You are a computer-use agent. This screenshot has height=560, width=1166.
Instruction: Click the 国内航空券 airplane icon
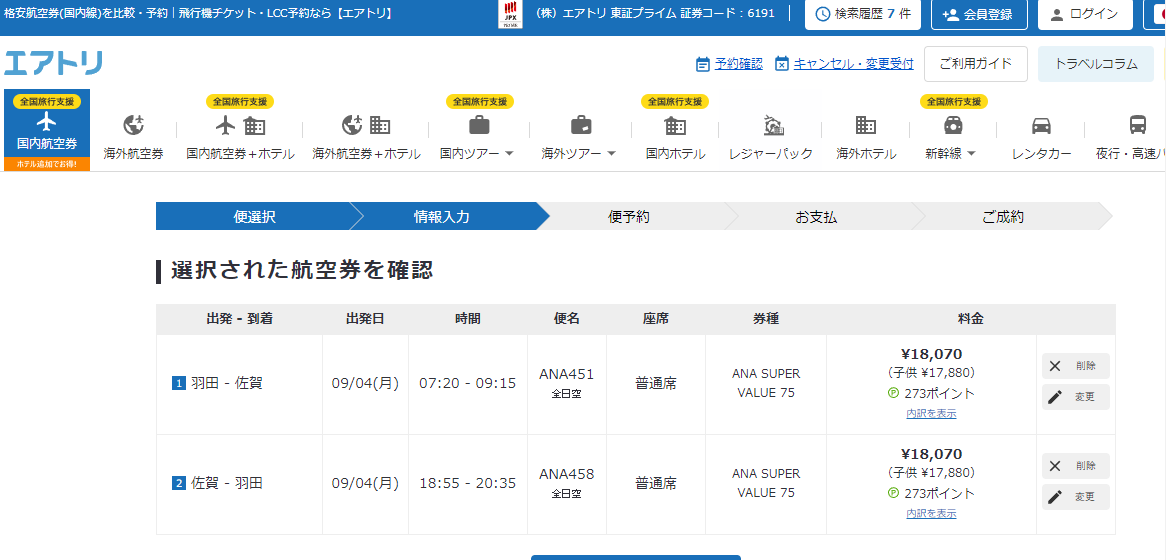pyautogui.click(x=47, y=120)
